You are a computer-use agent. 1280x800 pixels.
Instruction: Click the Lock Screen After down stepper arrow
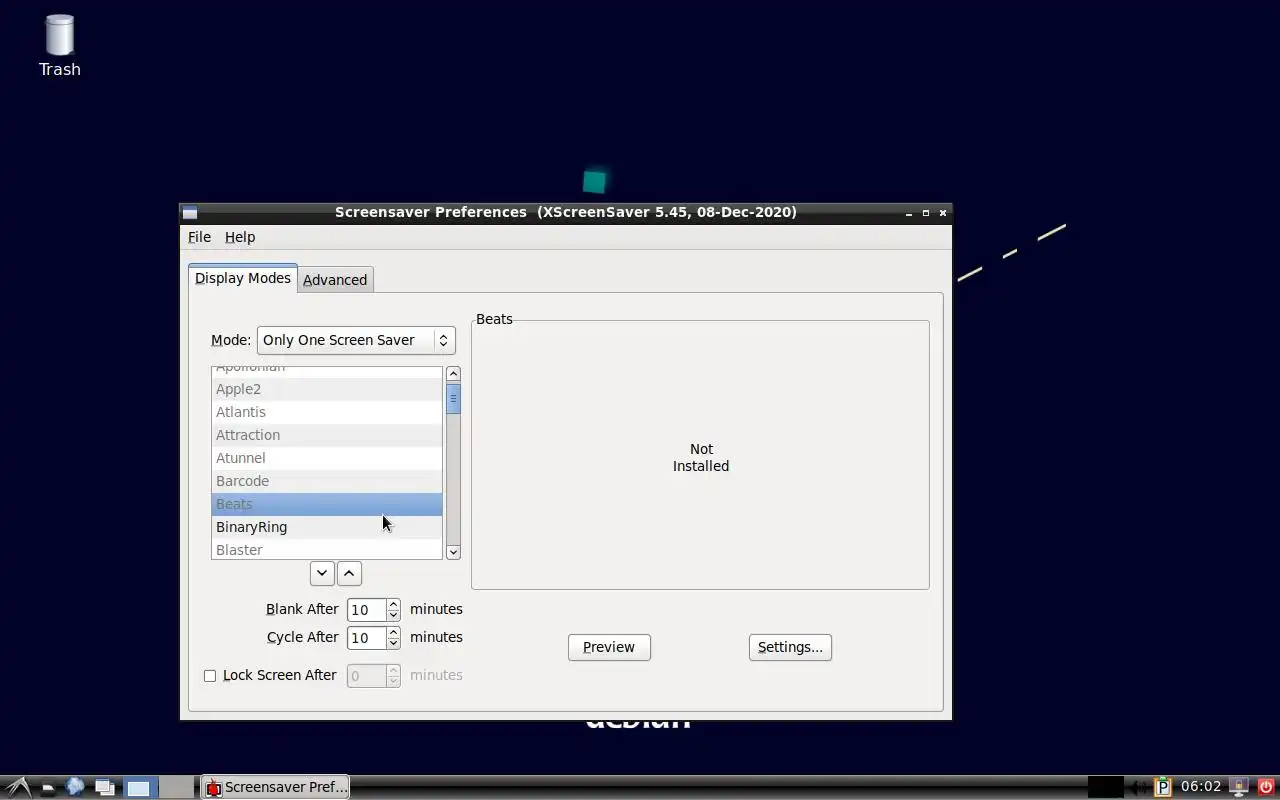(393, 681)
